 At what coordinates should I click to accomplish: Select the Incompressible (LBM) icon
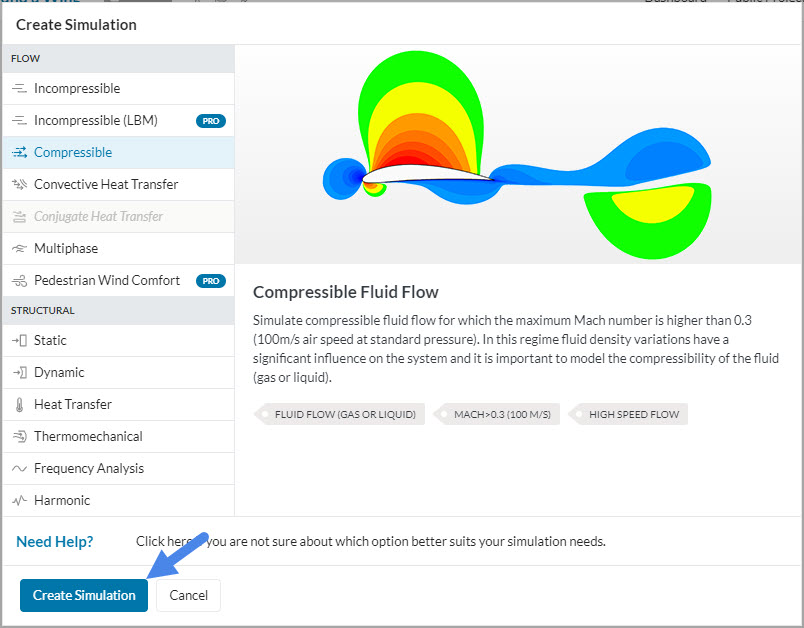pyautogui.click(x=18, y=120)
